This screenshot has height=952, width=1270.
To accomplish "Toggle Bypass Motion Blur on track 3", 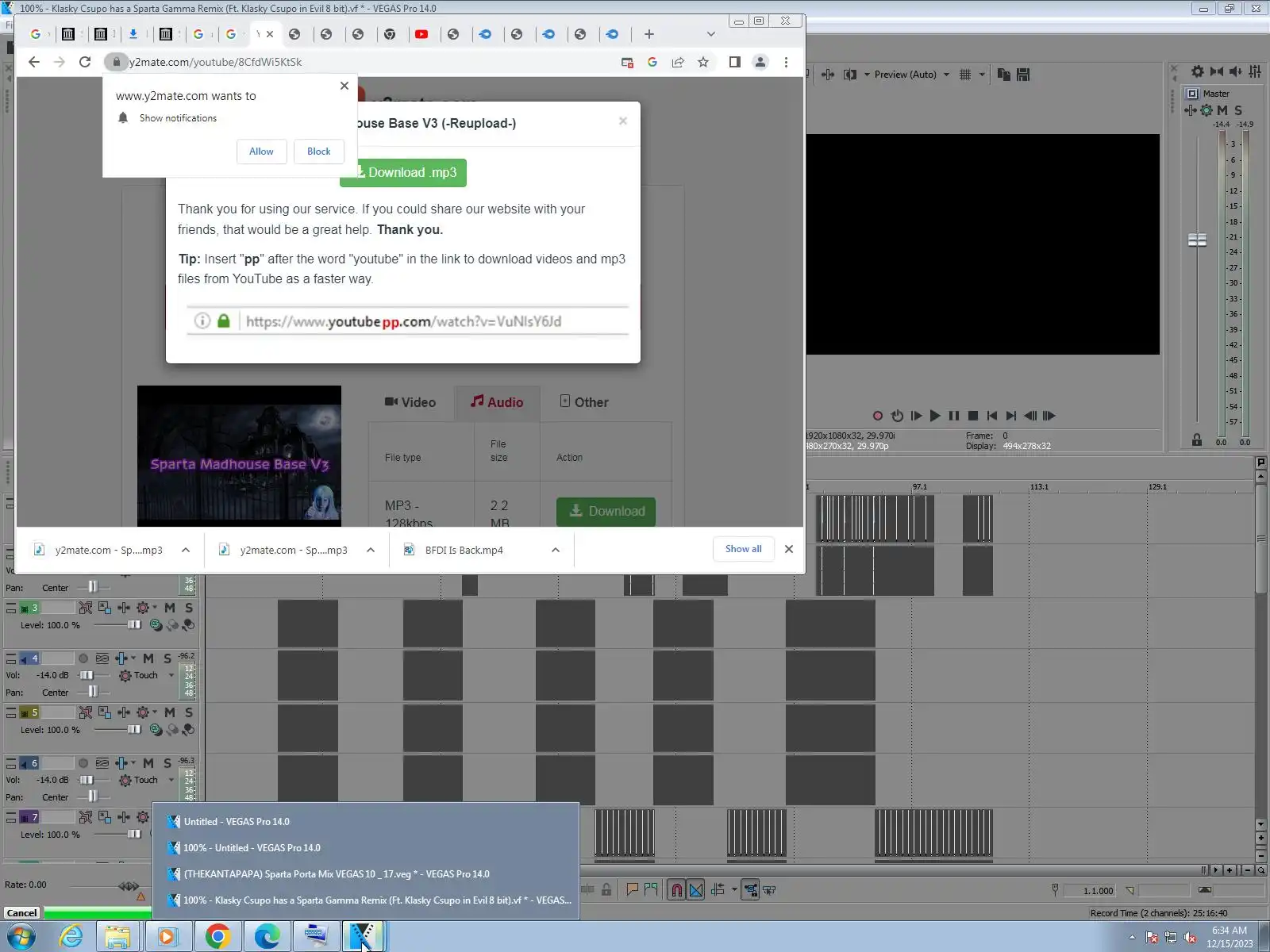I will tap(86, 608).
